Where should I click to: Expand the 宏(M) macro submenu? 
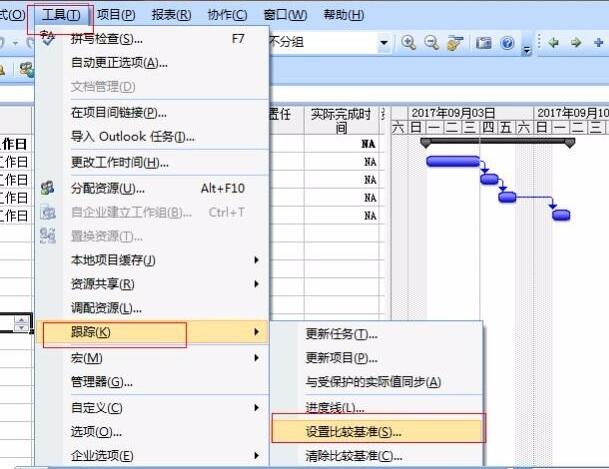(152, 358)
